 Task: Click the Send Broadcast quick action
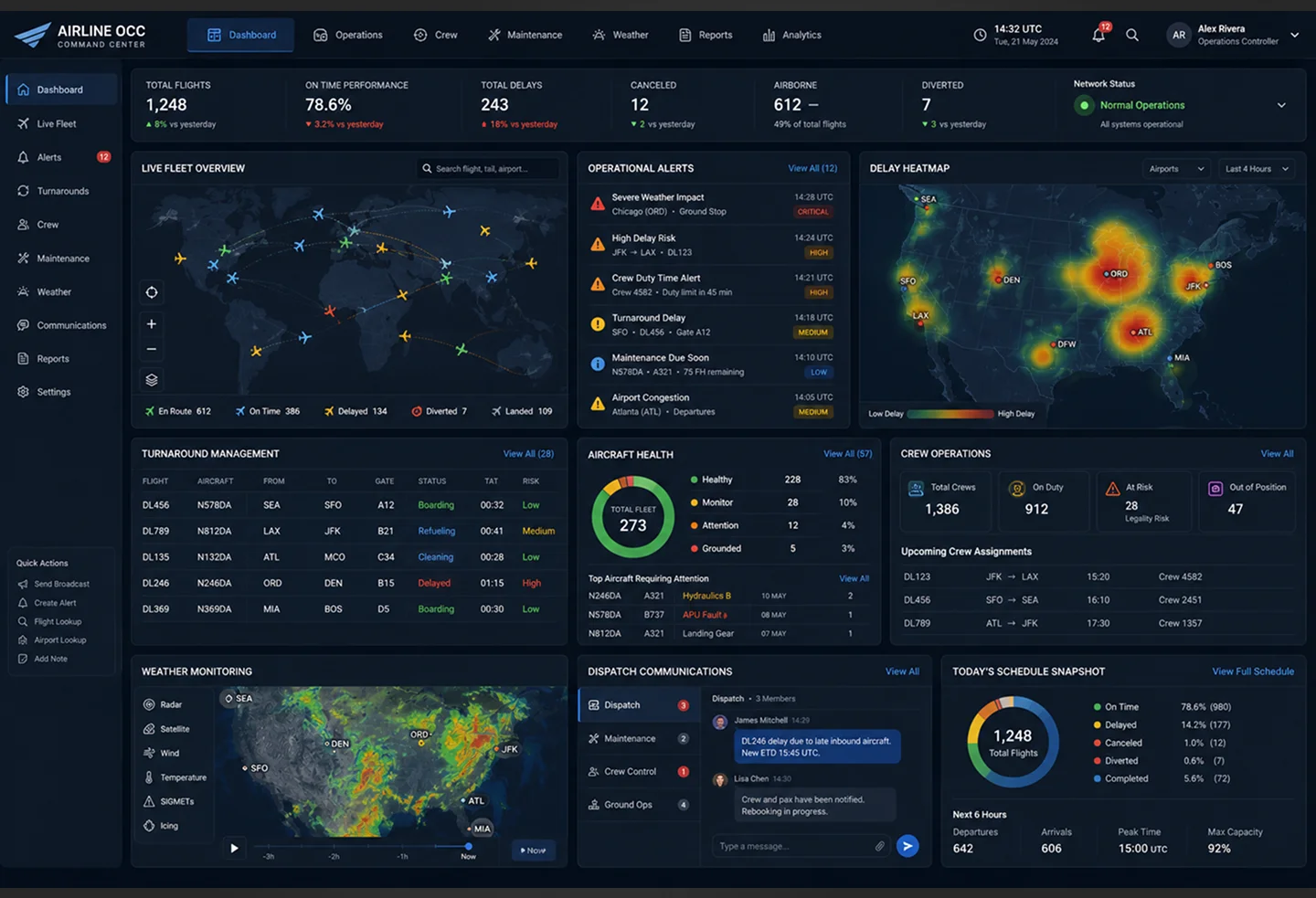(x=54, y=584)
